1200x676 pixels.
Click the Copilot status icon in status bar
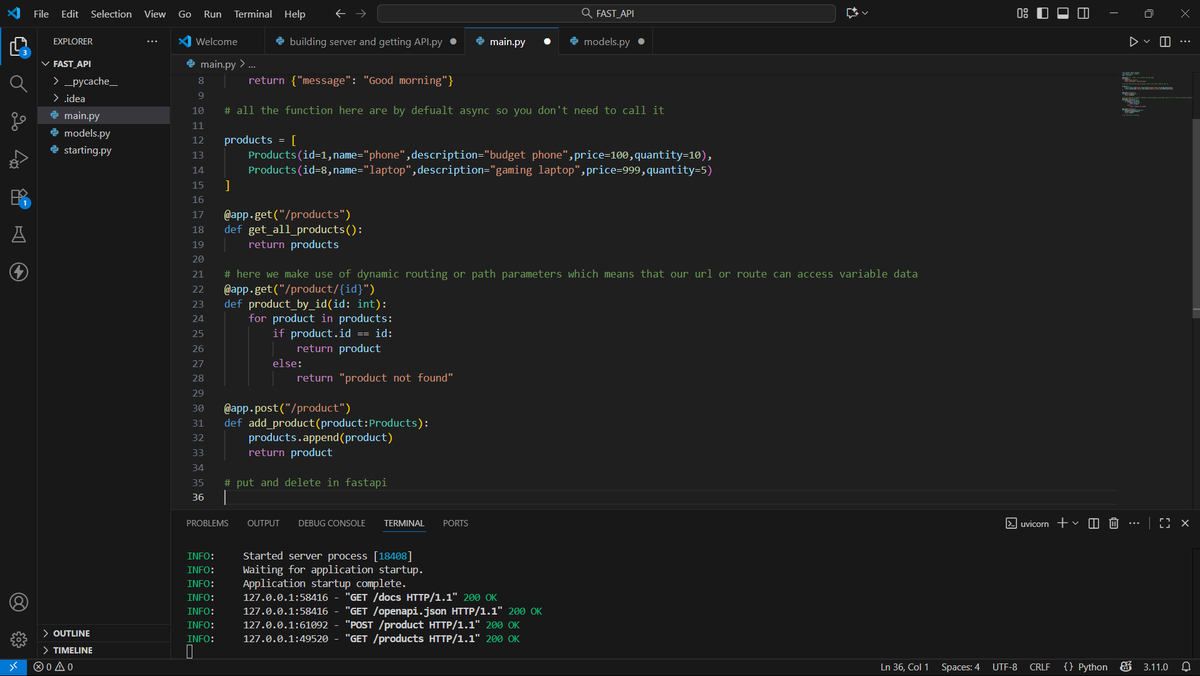(x=1126, y=667)
